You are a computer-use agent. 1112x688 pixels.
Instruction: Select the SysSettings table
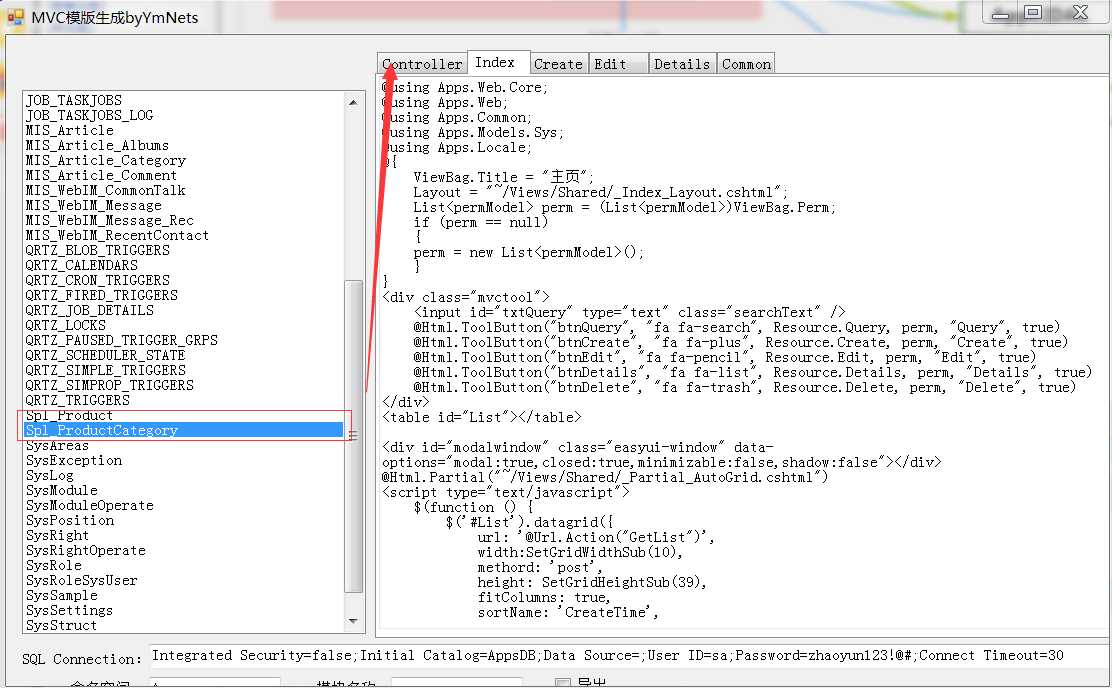[70, 610]
